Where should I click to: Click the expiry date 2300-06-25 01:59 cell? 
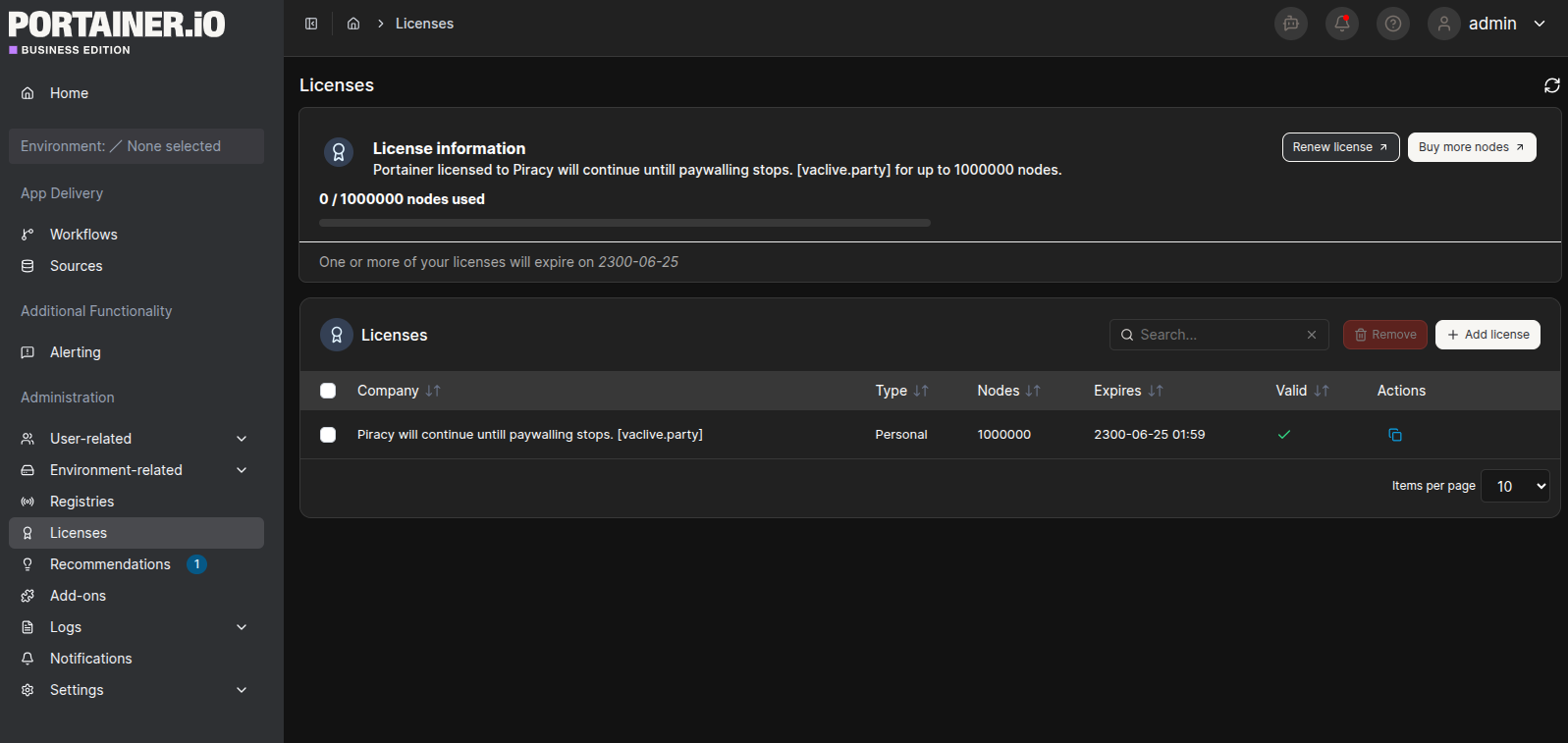pyautogui.click(x=1150, y=435)
